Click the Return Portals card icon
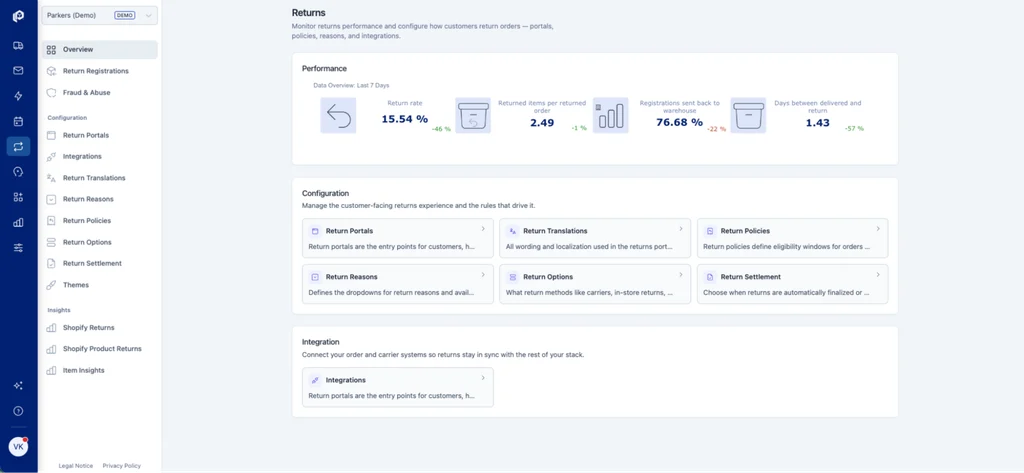The image size is (1024, 473). click(x=315, y=231)
